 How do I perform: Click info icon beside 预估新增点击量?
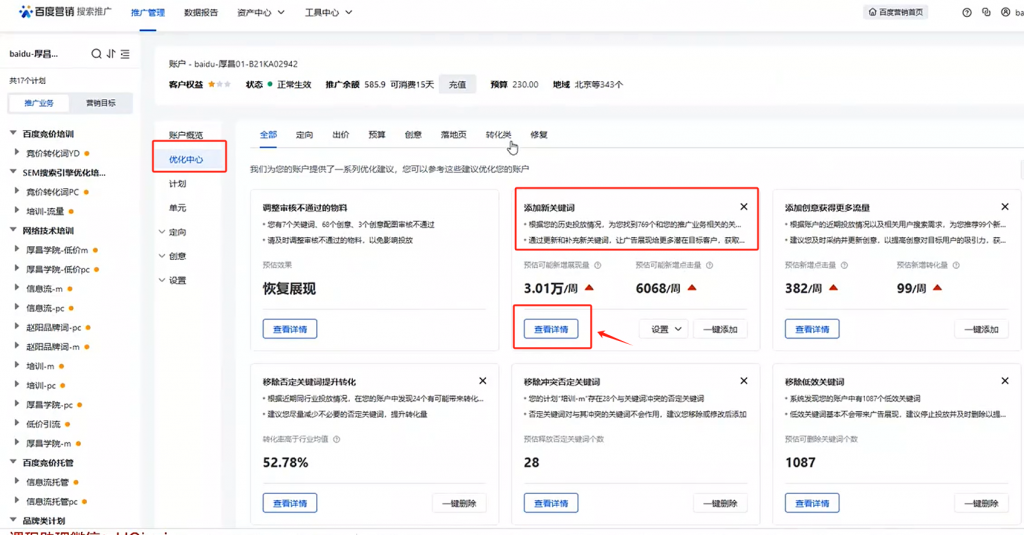pyautogui.click(x=844, y=265)
